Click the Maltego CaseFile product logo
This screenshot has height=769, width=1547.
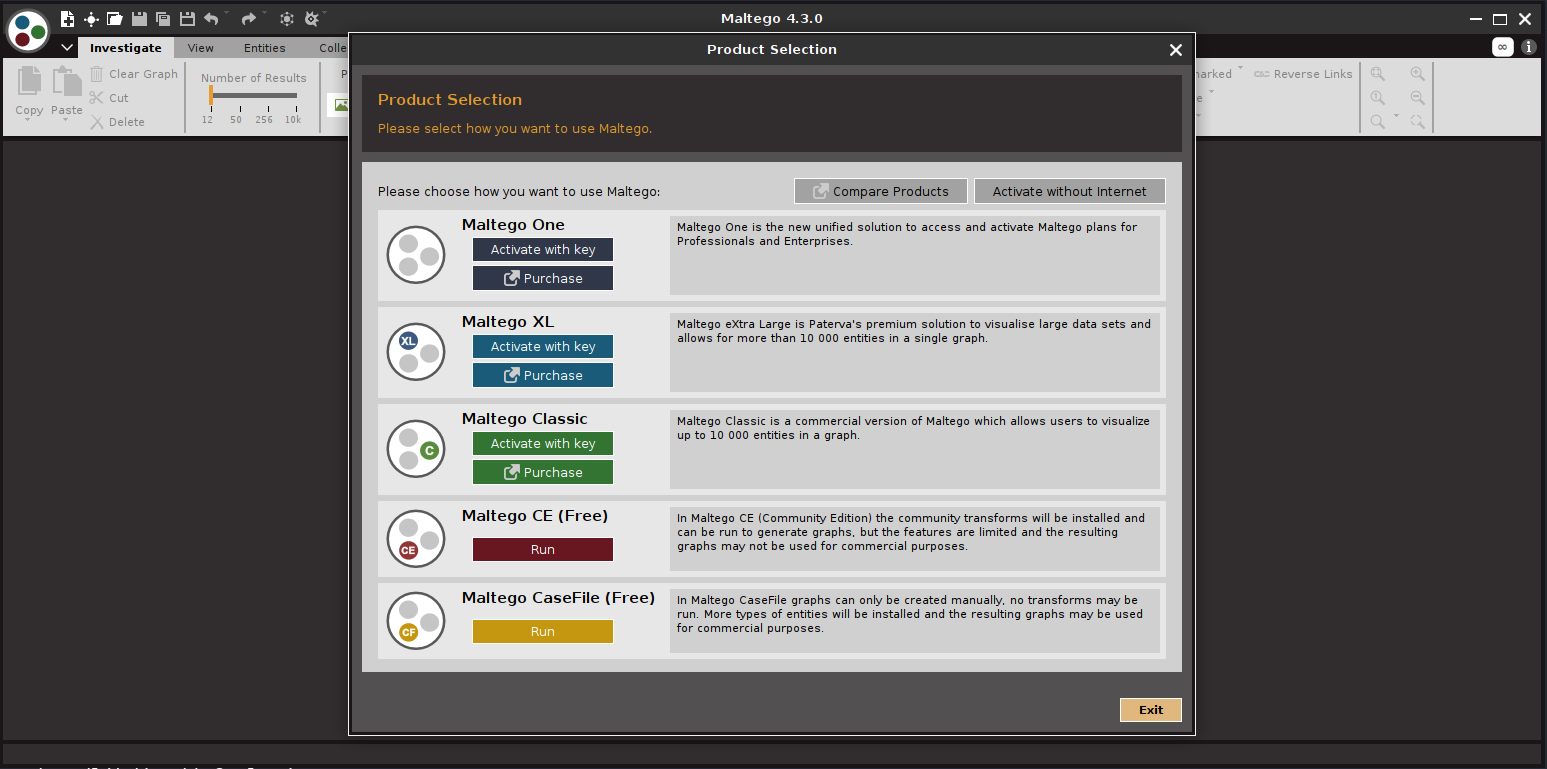(x=416, y=621)
